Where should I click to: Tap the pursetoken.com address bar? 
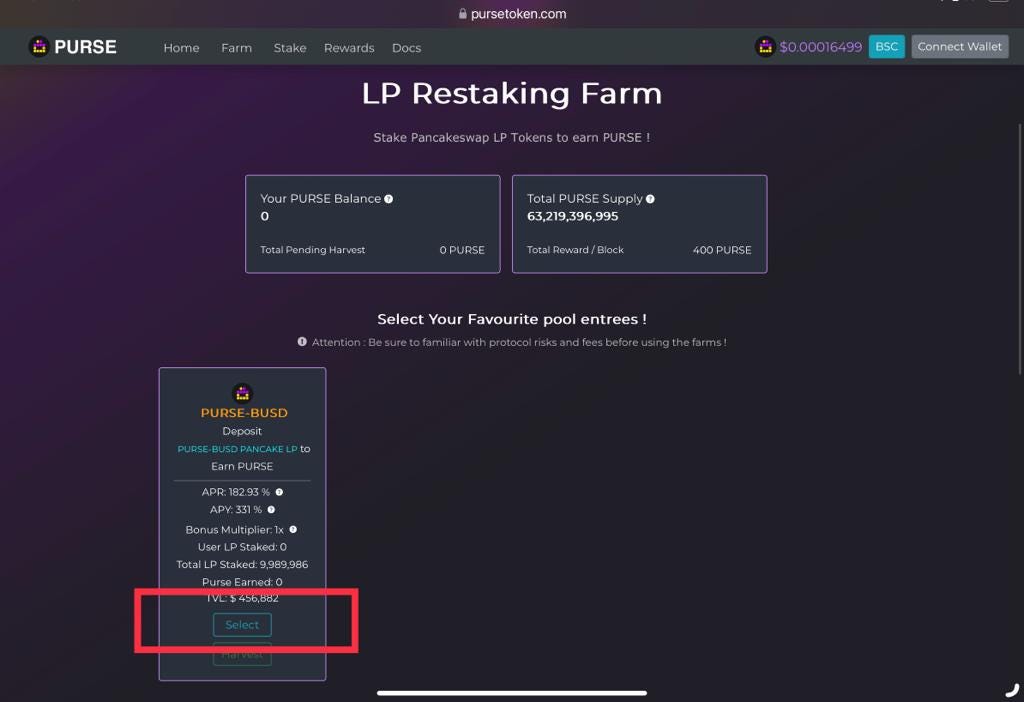click(x=512, y=14)
